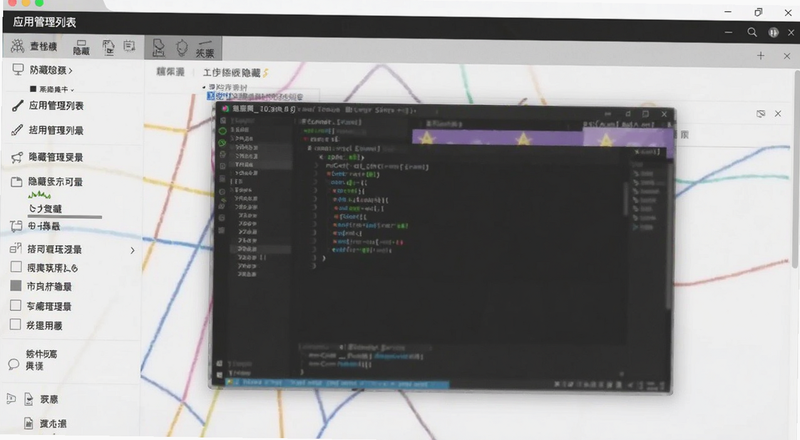The height and width of the screenshot is (440, 800).
Task: Open the lowest file icon entry in sidebar
Action: pyautogui.click(x=46, y=423)
